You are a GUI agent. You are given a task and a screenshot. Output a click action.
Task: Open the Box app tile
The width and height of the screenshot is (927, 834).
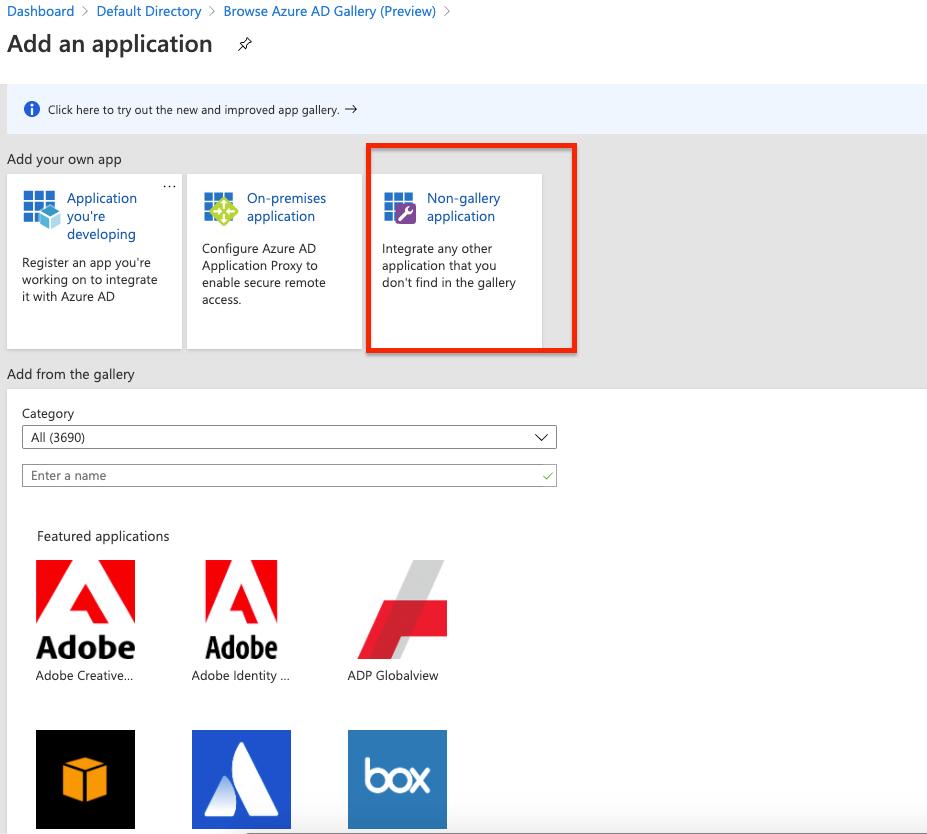[x=397, y=779]
